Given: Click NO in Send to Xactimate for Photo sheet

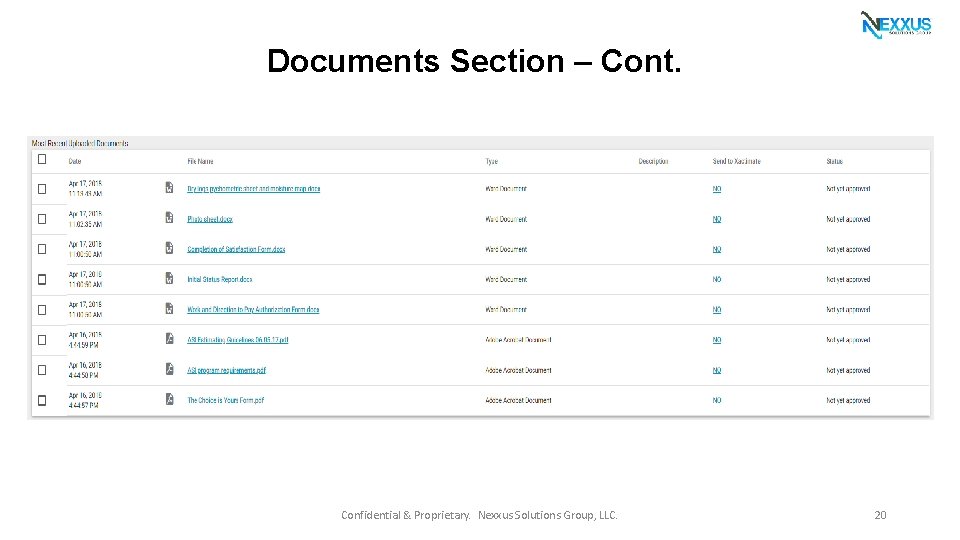Looking at the screenshot, I should [717, 219].
